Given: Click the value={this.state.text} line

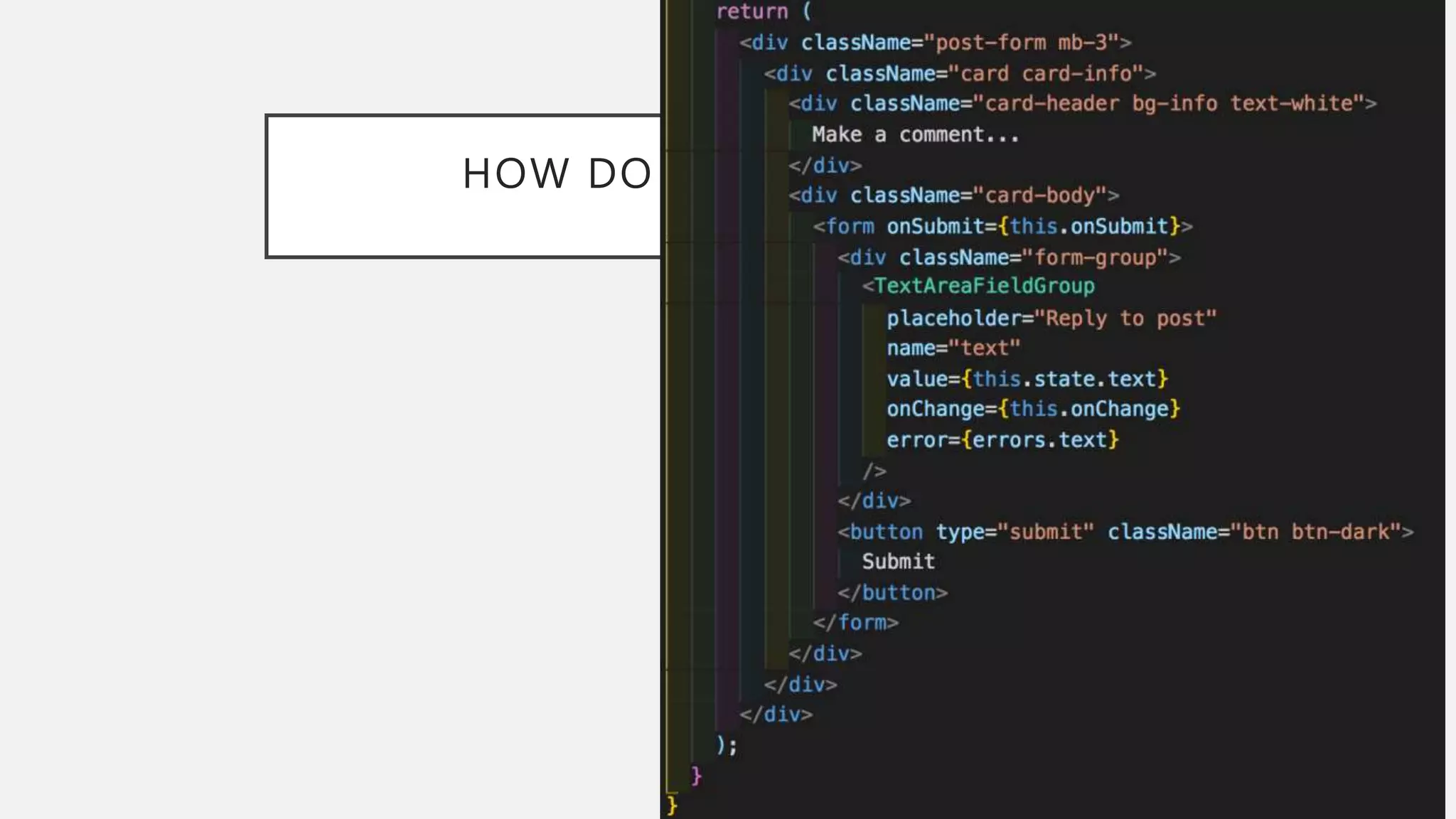Looking at the screenshot, I should click(x=1027, y=379).
